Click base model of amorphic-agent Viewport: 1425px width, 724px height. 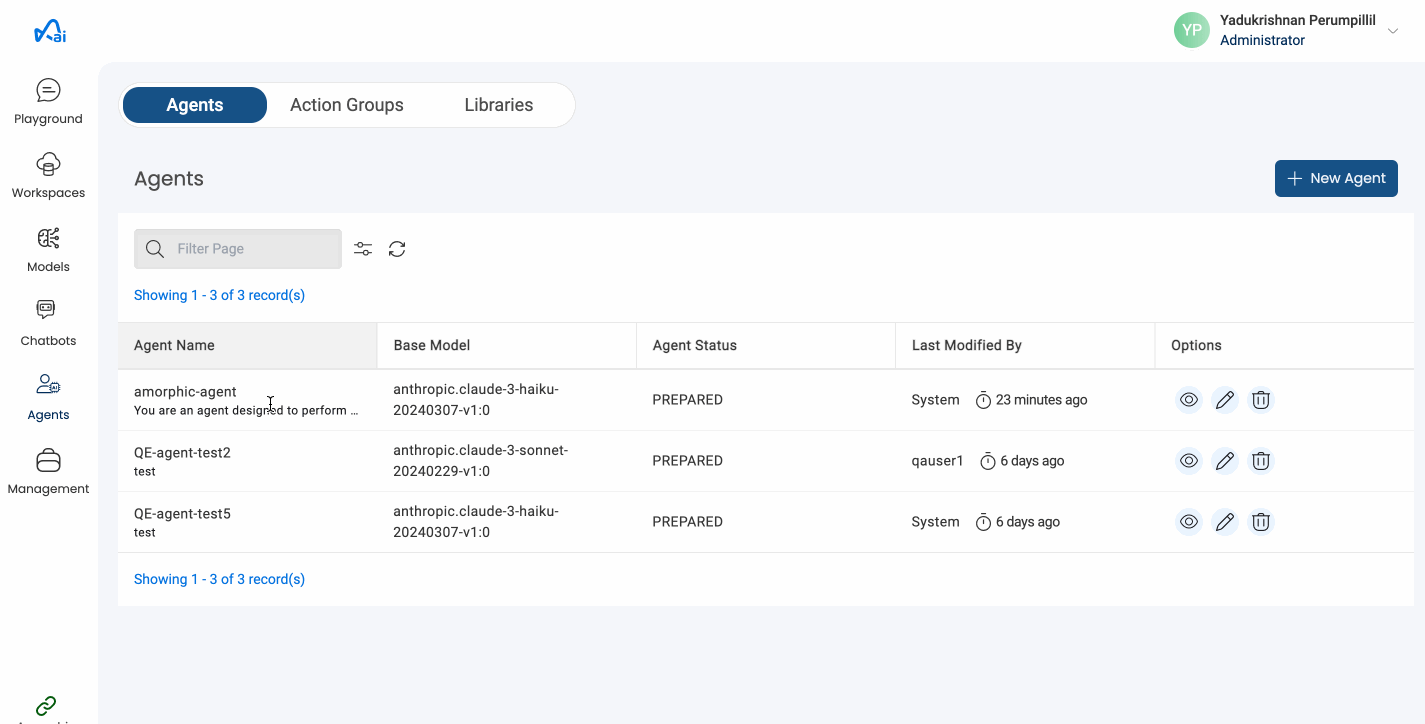point(476,400)
